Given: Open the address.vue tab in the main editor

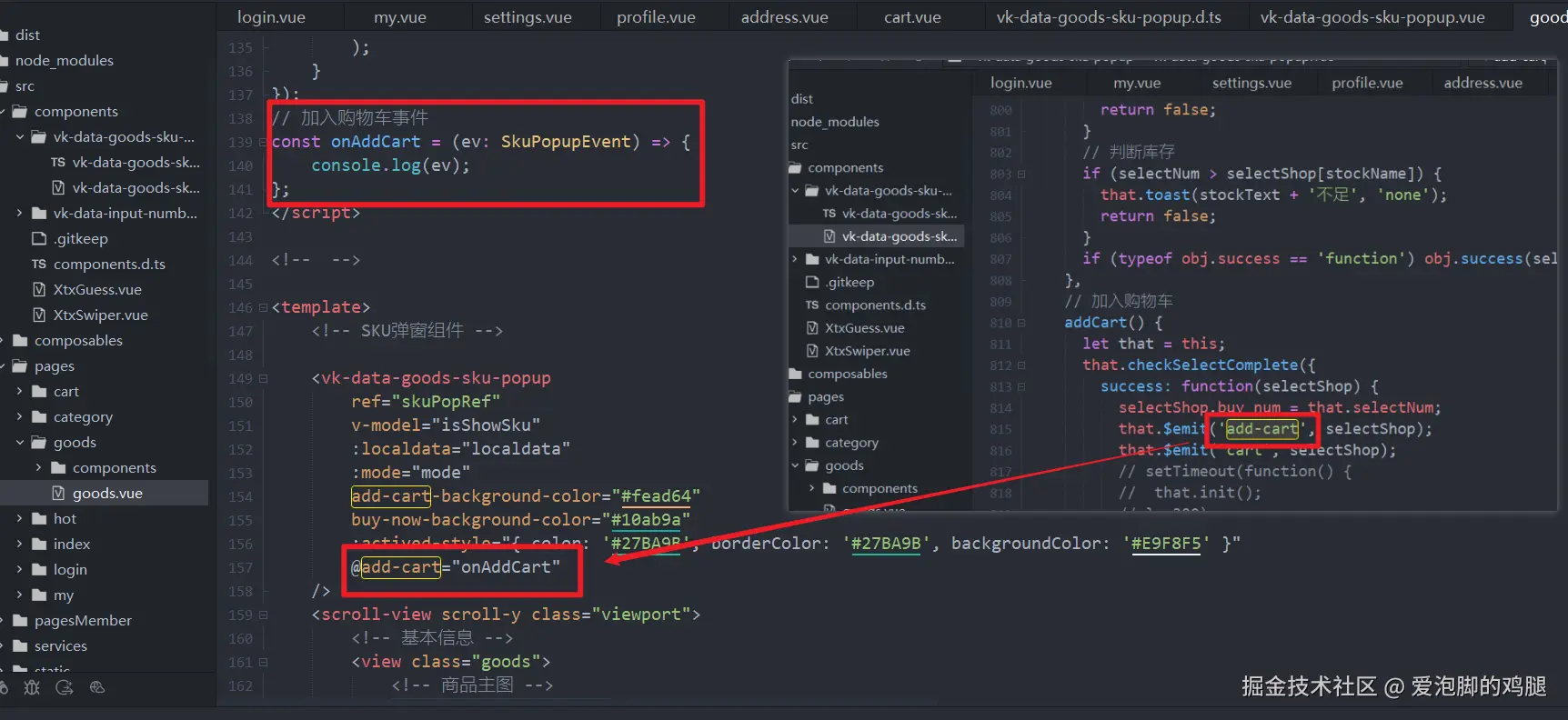Looking at the screenshot, I should coord(784,17).
